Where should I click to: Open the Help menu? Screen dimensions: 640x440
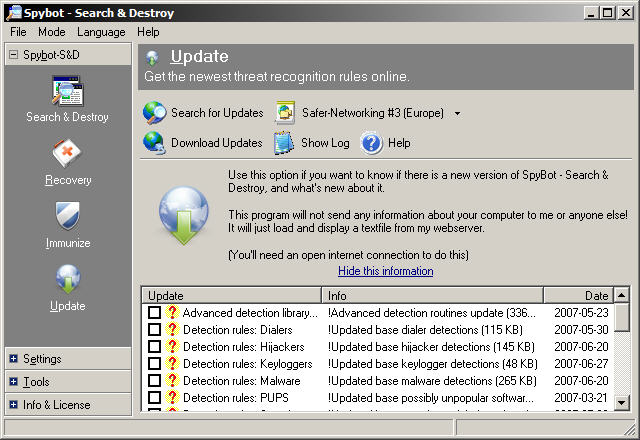148,32
